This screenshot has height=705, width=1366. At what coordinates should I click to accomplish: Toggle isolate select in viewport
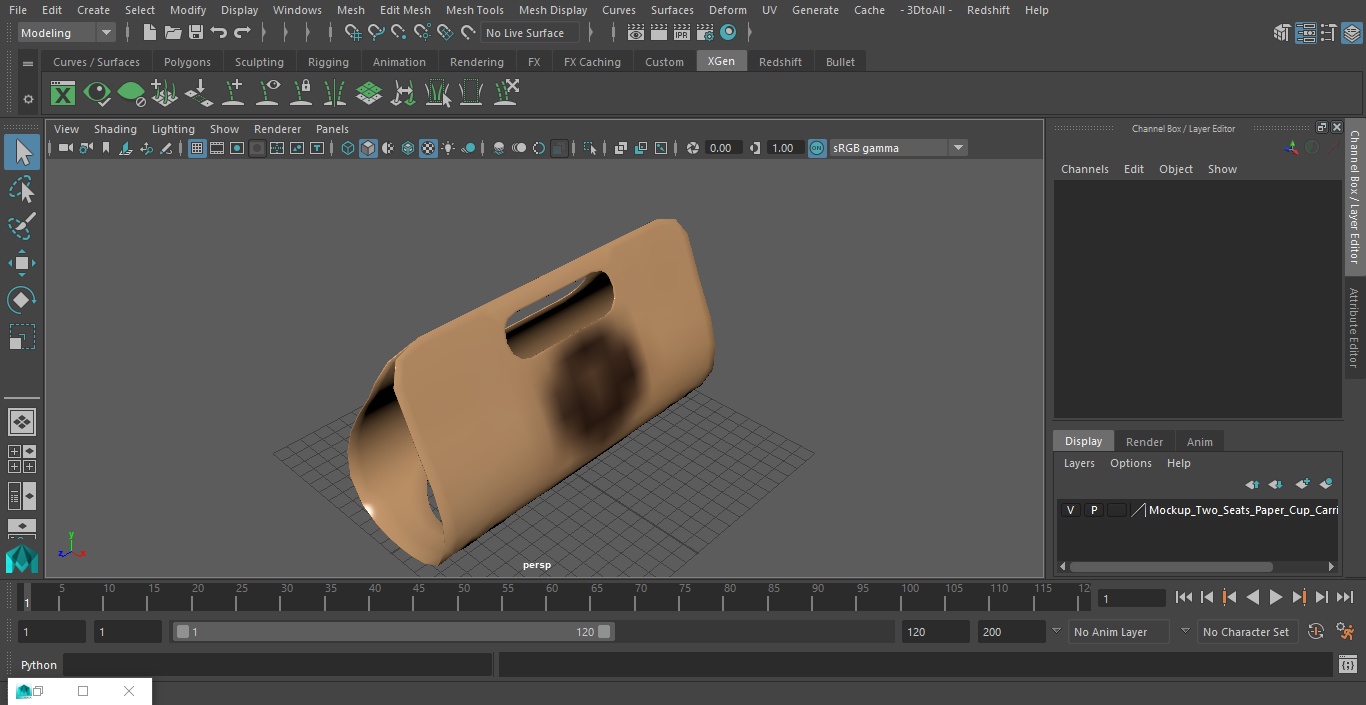tap(590, 148)
